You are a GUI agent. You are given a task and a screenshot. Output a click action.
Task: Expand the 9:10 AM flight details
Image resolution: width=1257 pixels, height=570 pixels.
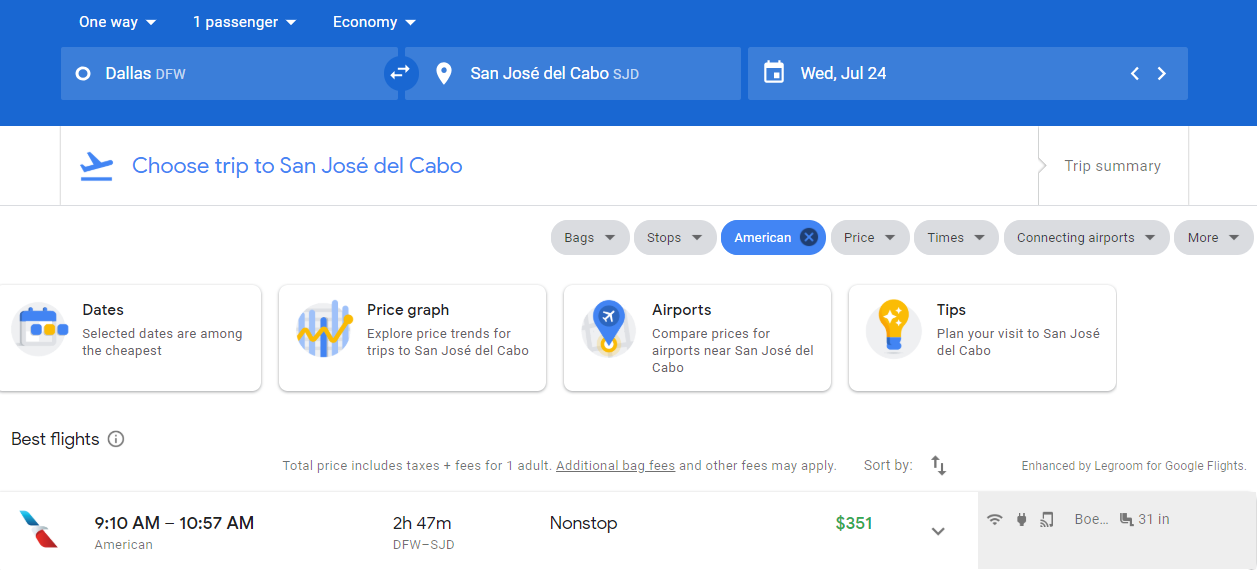click(938, 531)
